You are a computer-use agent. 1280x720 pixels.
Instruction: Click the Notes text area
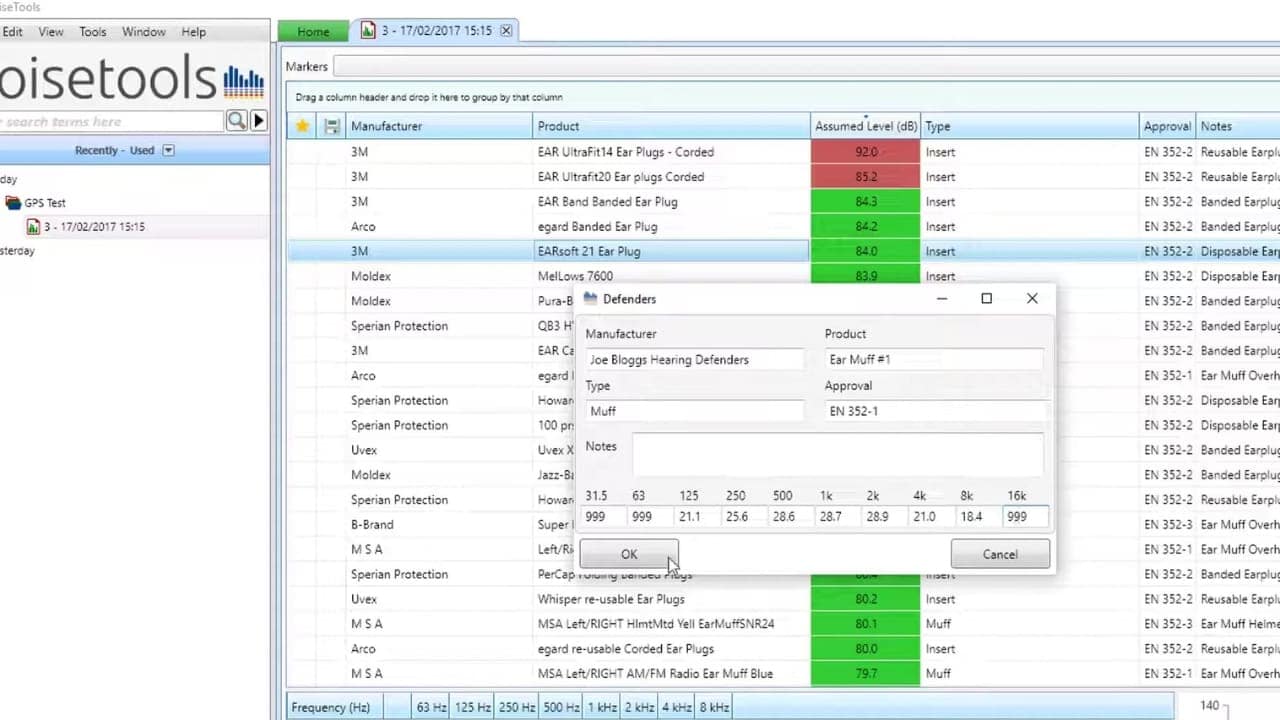pyautogui.click(x=838, y=454)
